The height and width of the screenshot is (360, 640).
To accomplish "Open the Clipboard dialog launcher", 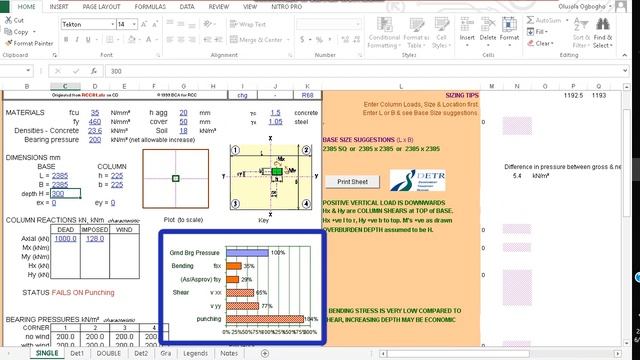I will coord(55,55).
